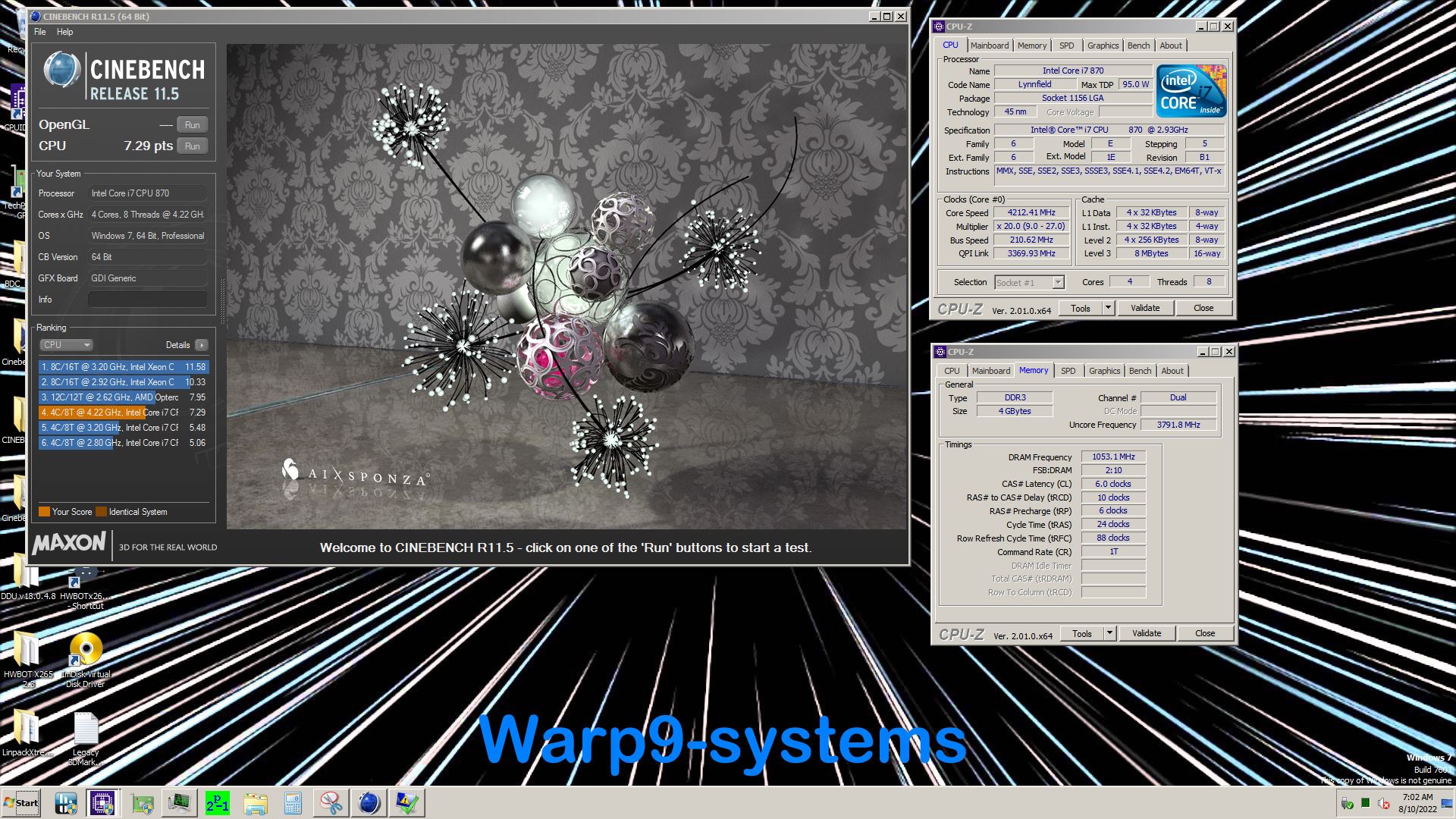1456x819 pixels.
Task: Click the Info input field in Your System
Action: click(148, 300)
